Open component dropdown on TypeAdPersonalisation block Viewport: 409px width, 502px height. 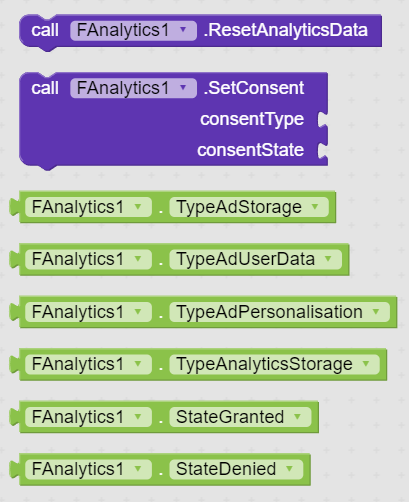coord(88,312)
